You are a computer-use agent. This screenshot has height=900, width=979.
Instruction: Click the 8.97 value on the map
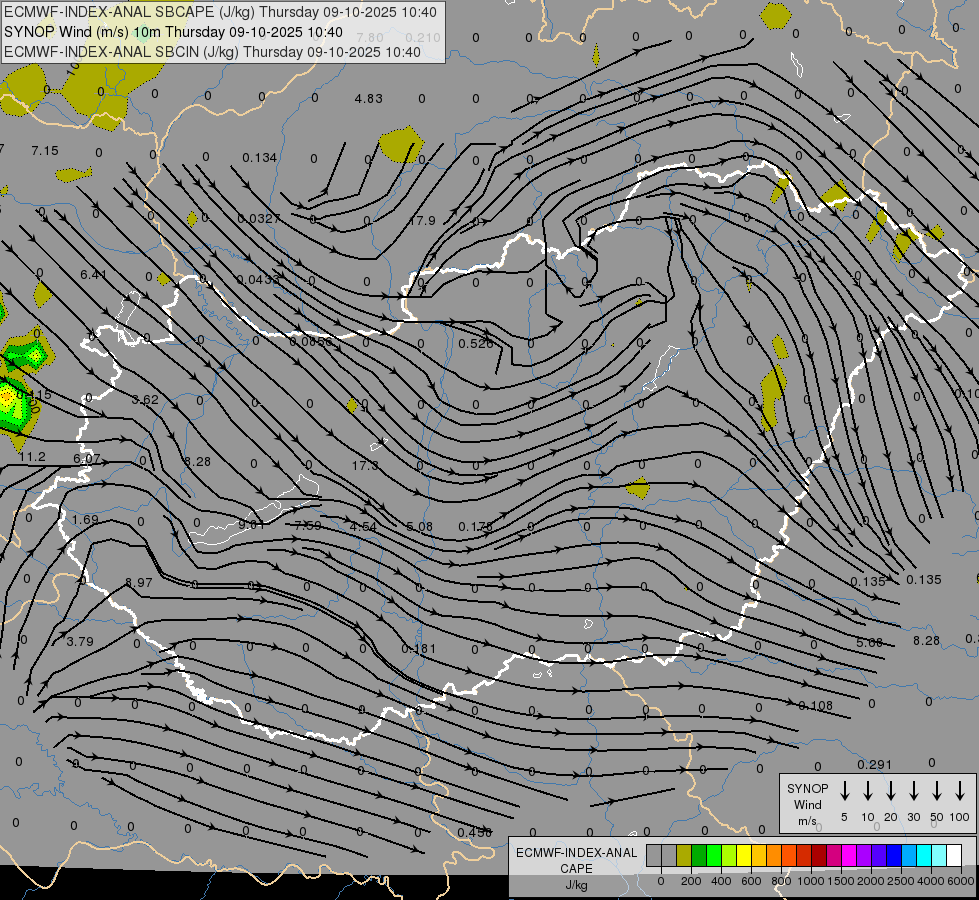pyautogui.click(x=139, y=582)
